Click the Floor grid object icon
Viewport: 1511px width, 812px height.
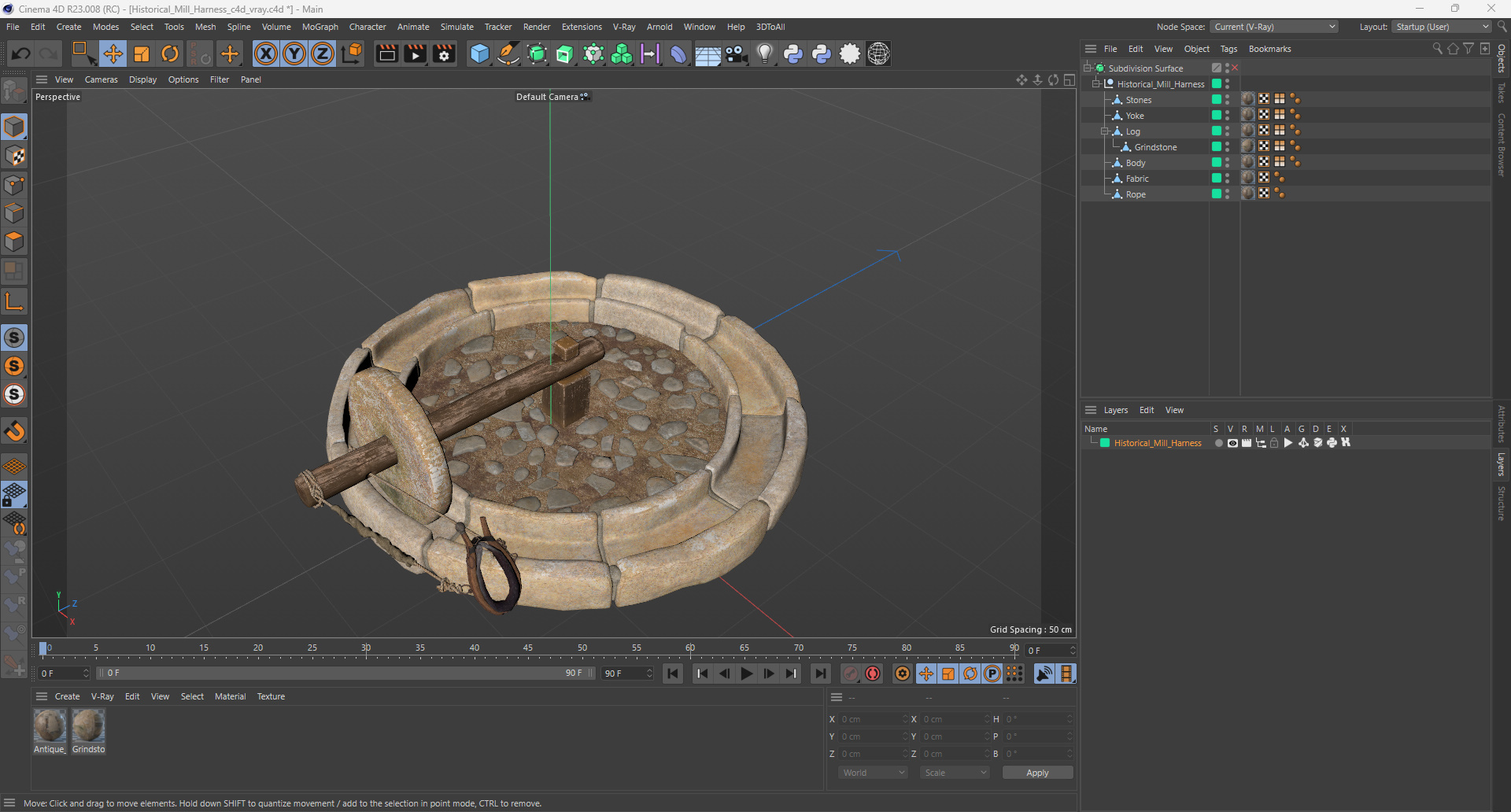707,54
